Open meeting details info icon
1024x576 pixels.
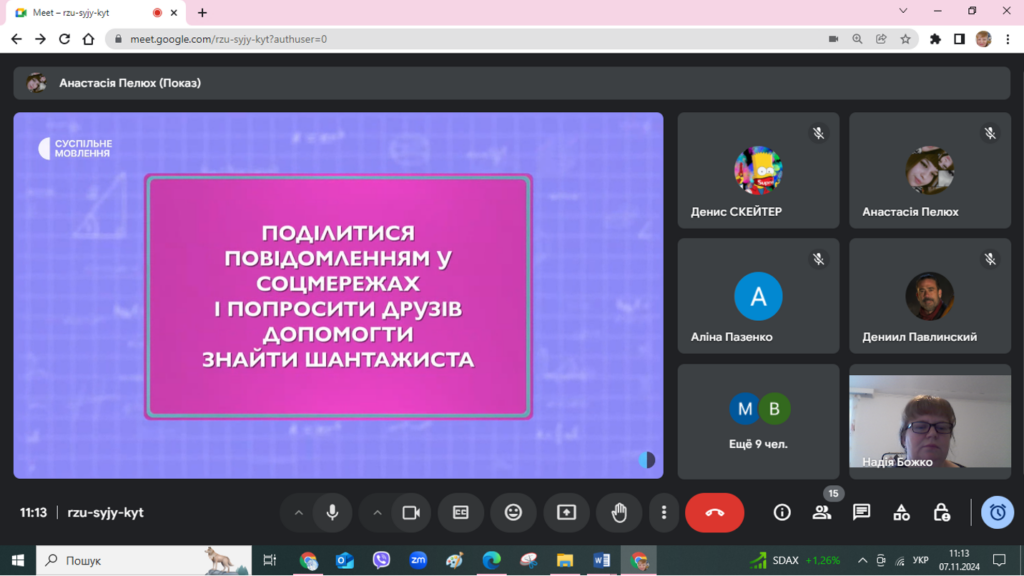[782, 513]
